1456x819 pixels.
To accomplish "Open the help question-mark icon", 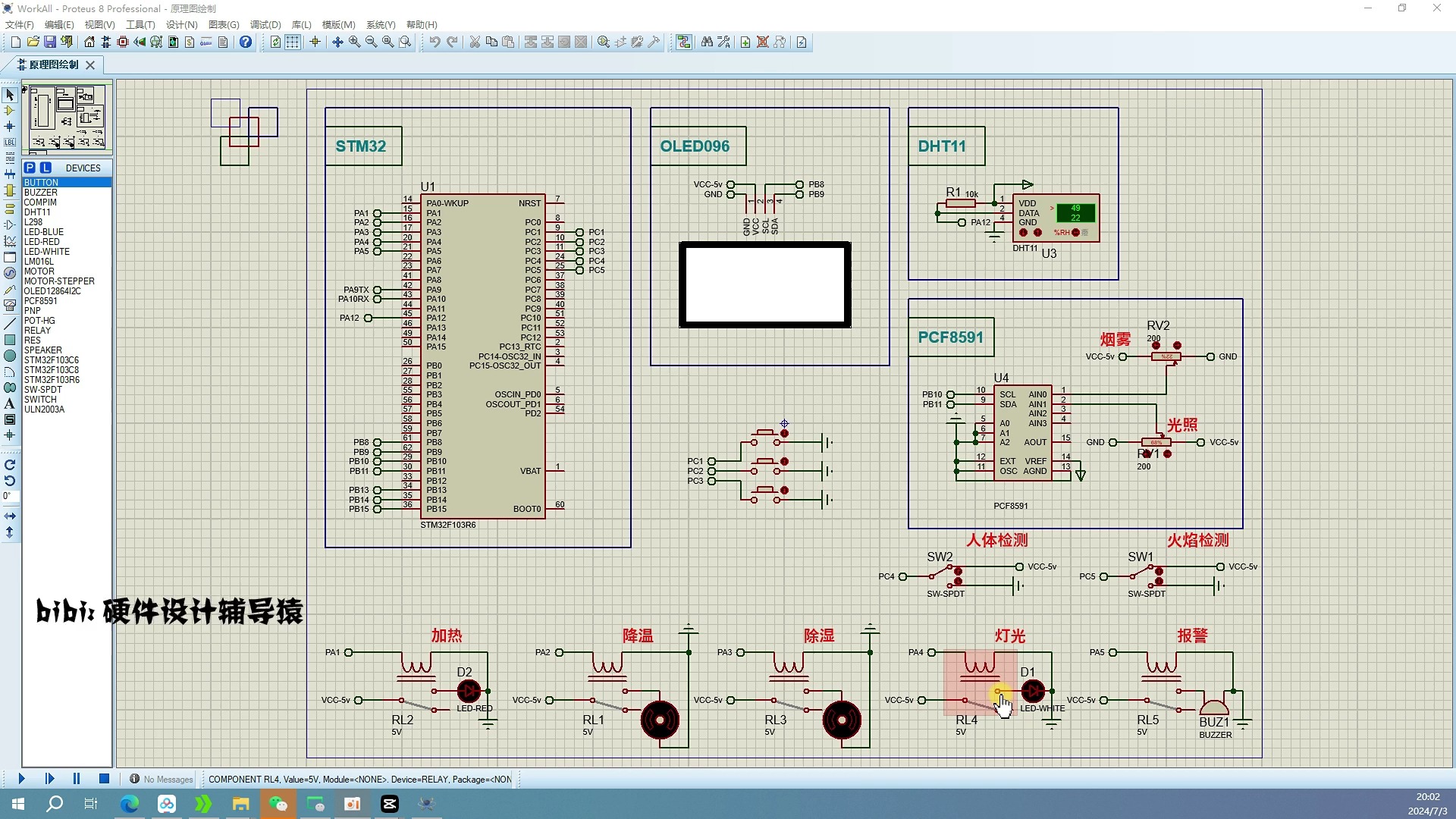I will 246,42.
